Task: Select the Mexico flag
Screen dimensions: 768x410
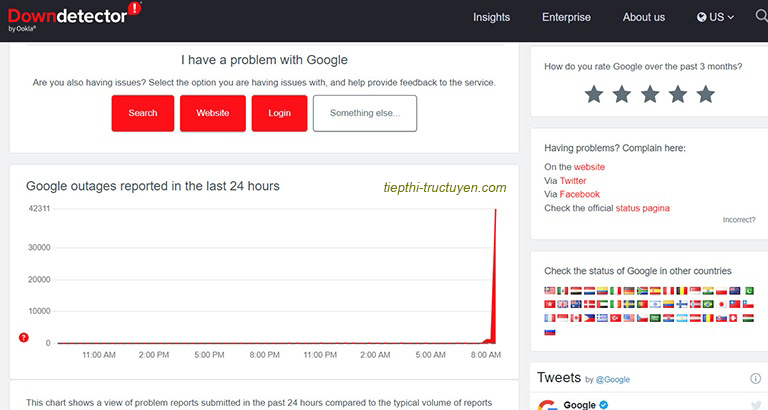Action: 563,290
